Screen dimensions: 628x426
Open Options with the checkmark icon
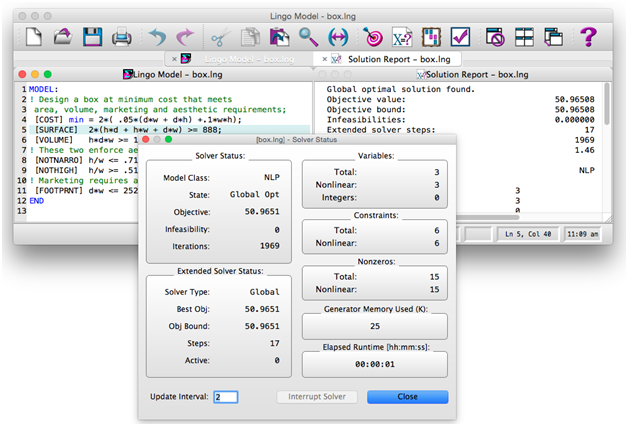click(x=460, y=38)
